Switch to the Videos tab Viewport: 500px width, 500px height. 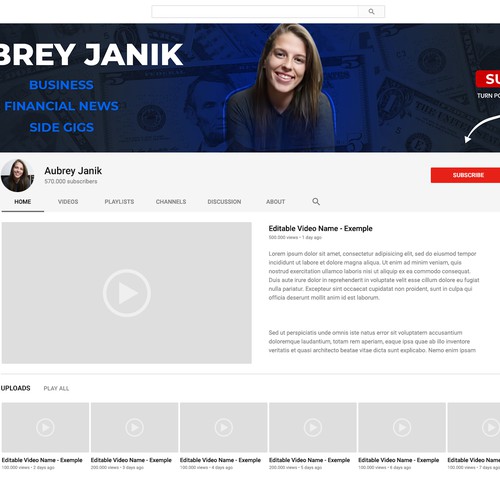point(68,202)
